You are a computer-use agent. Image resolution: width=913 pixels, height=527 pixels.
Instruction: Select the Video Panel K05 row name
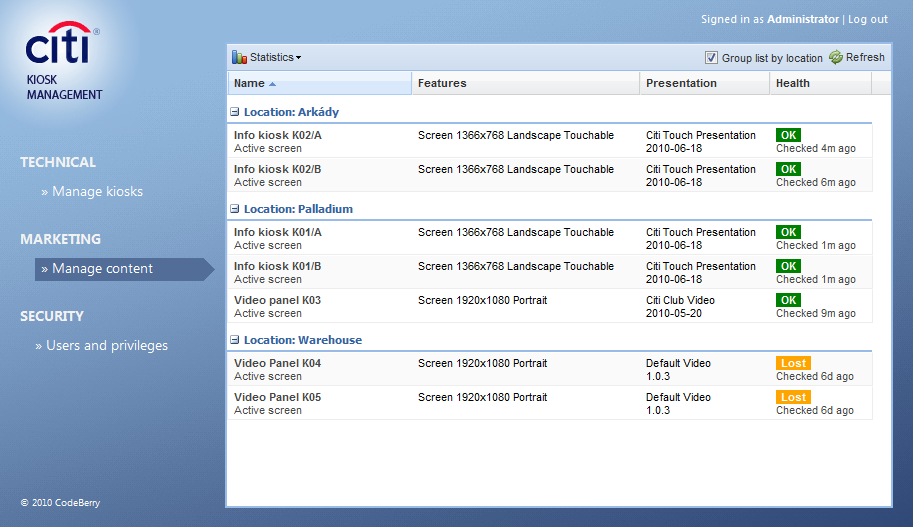coord(277,397)
